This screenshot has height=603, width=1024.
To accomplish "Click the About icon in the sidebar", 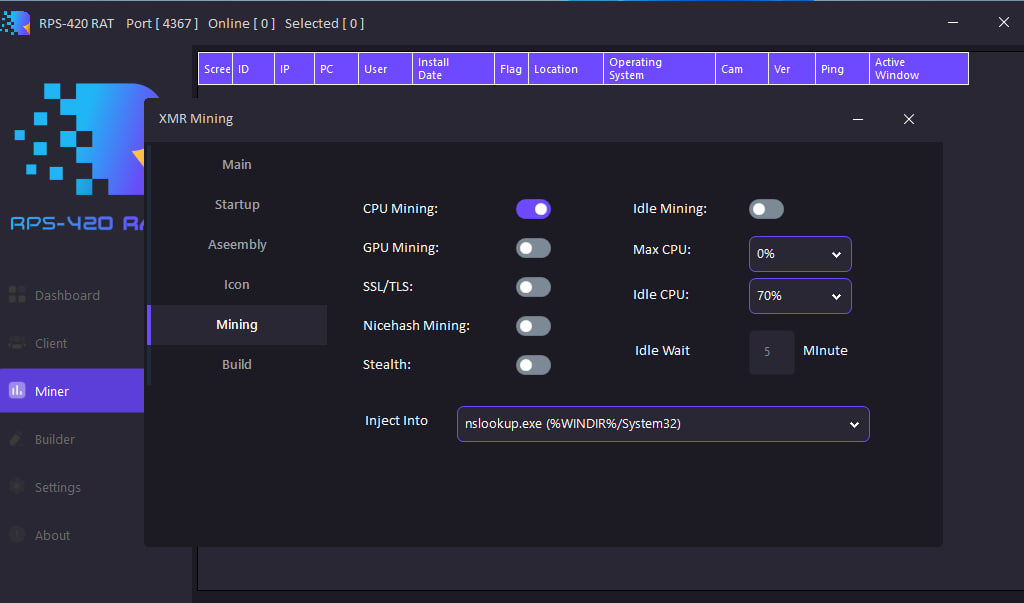I will (x=17, y=535).
